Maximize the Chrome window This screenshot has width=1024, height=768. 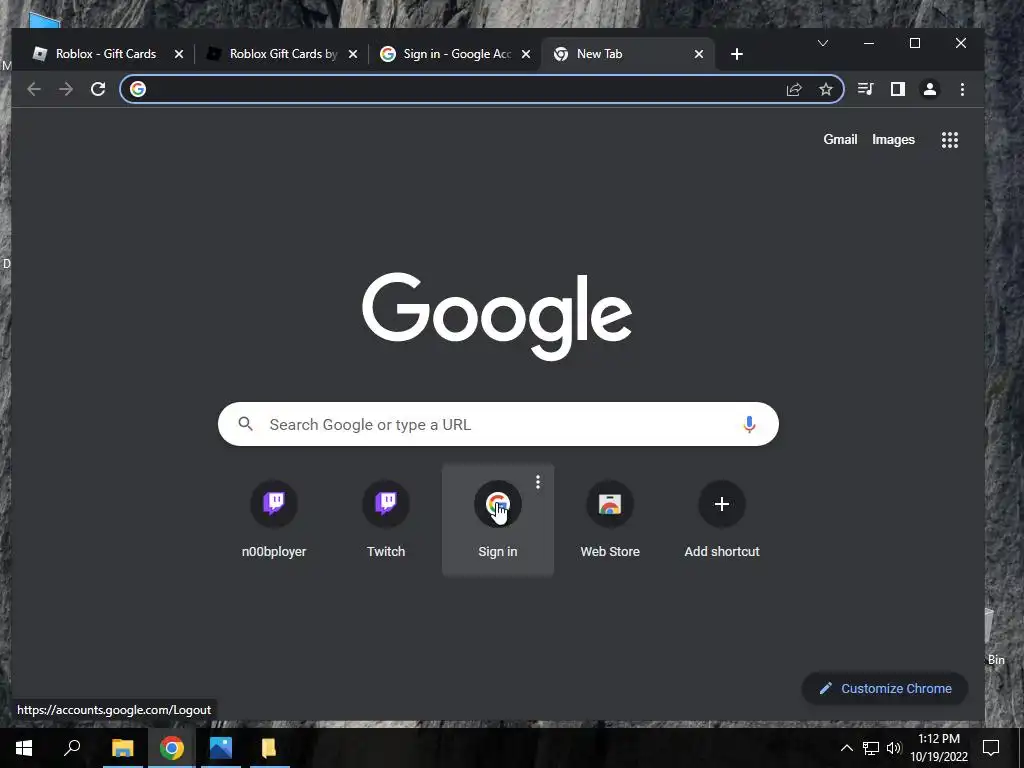[x=915, y=43]
